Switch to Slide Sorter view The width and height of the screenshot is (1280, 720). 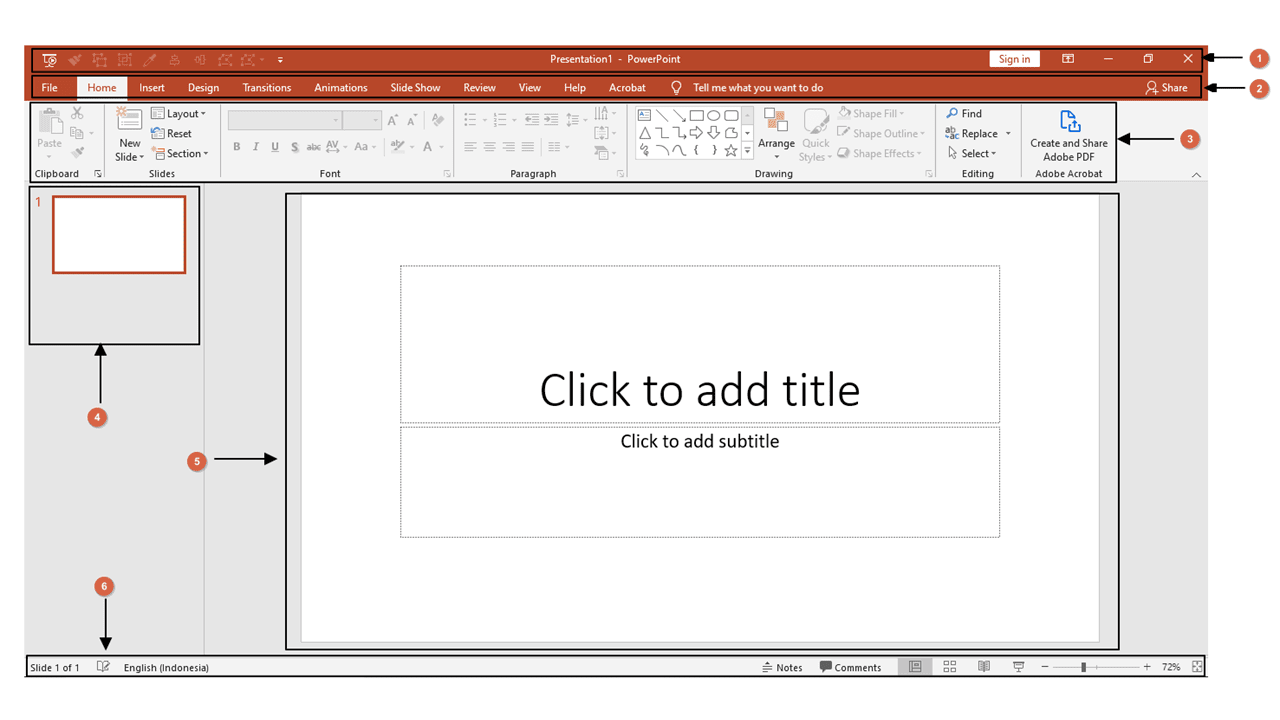click(x=949, y=666)
